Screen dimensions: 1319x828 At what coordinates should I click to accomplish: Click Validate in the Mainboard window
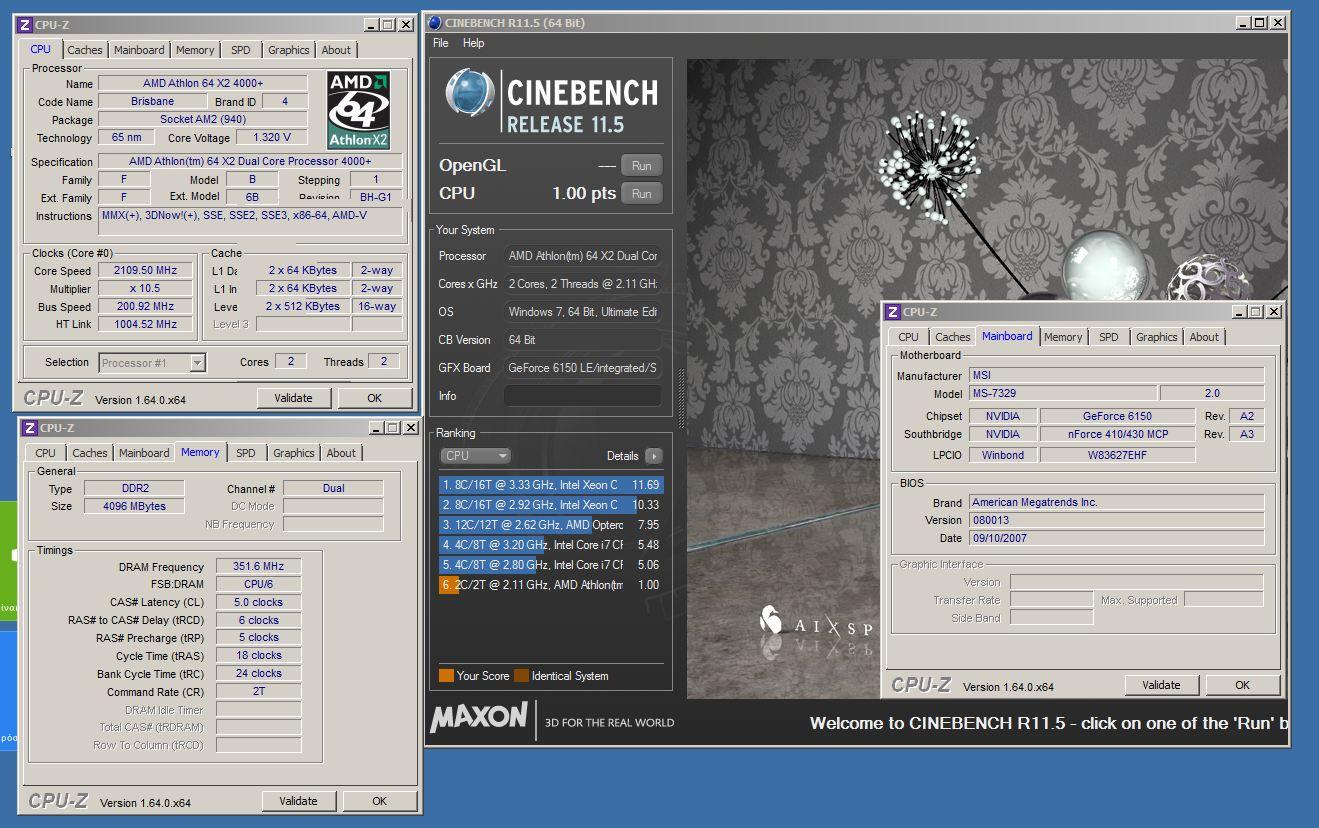(x=1161, y=685)
